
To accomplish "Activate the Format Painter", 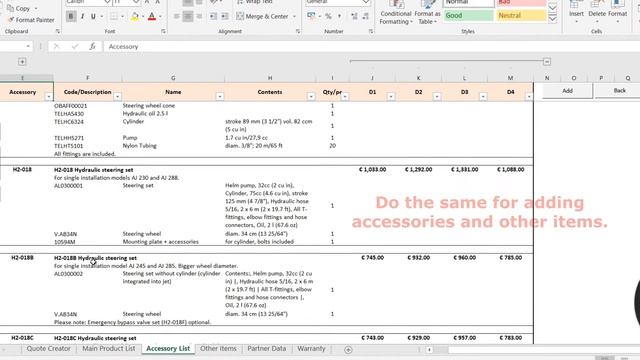I will pyautogui.click(x=31, y=20).
